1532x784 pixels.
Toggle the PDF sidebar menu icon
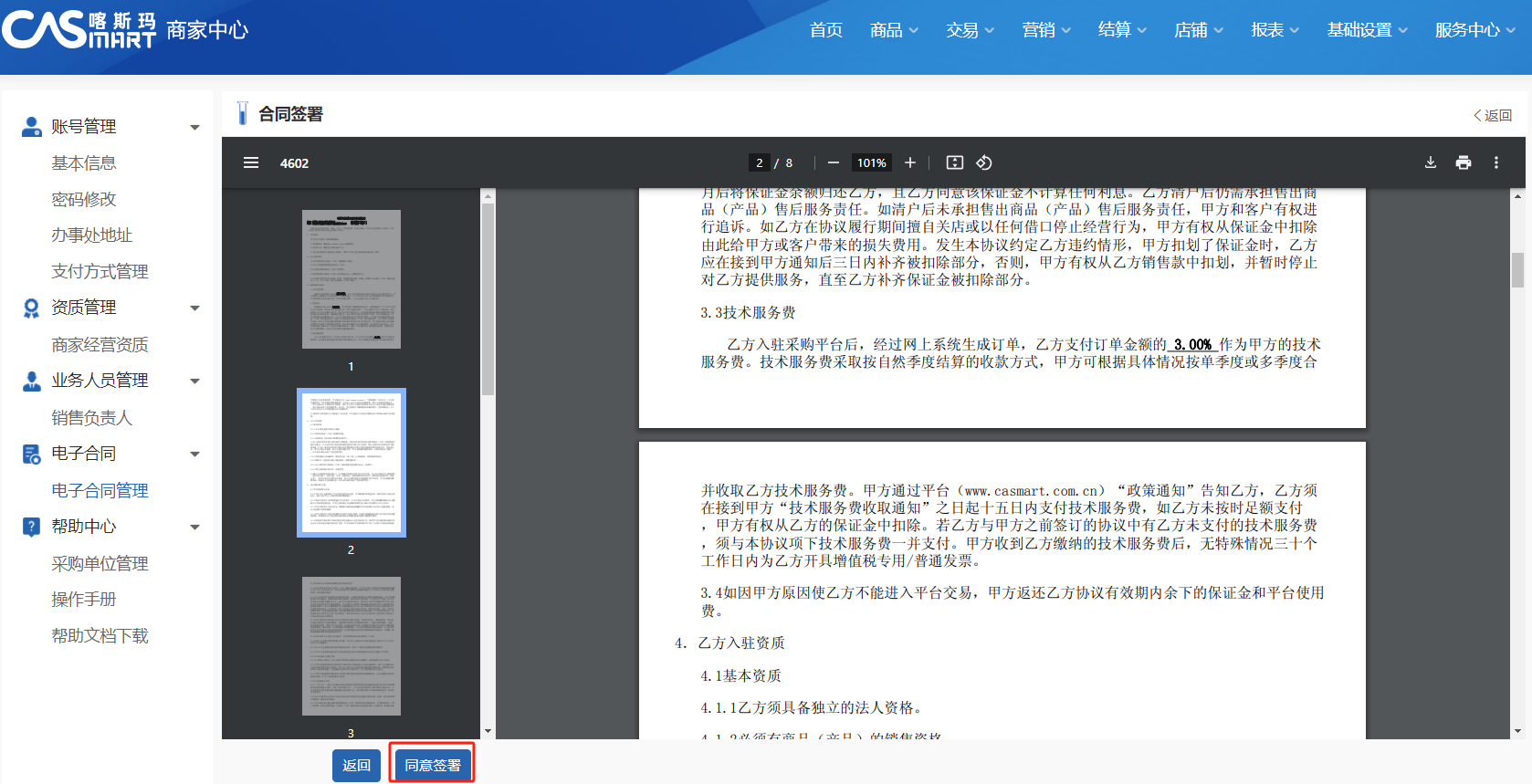[x=251, y=162]
